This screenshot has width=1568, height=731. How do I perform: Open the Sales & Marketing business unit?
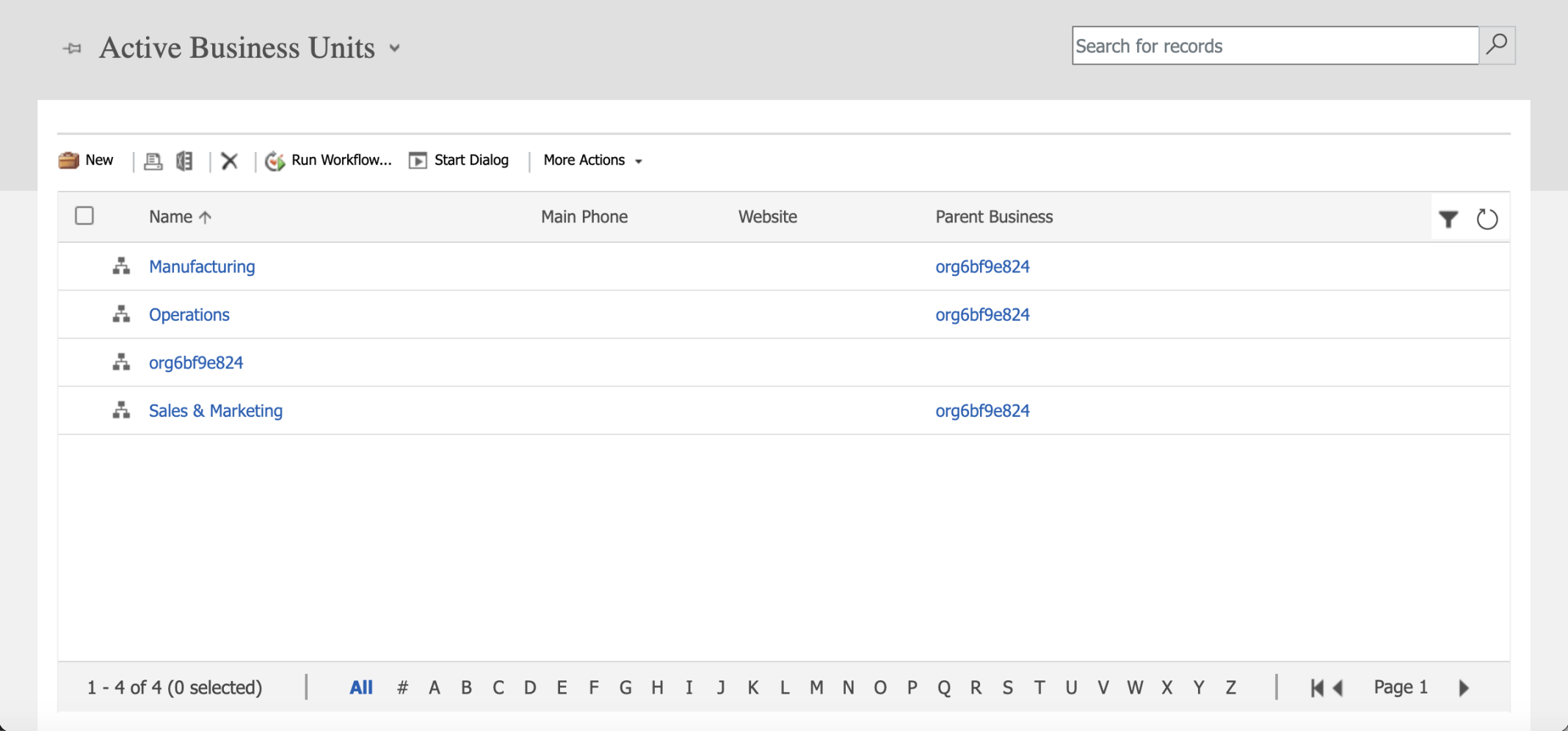point(215,411)
